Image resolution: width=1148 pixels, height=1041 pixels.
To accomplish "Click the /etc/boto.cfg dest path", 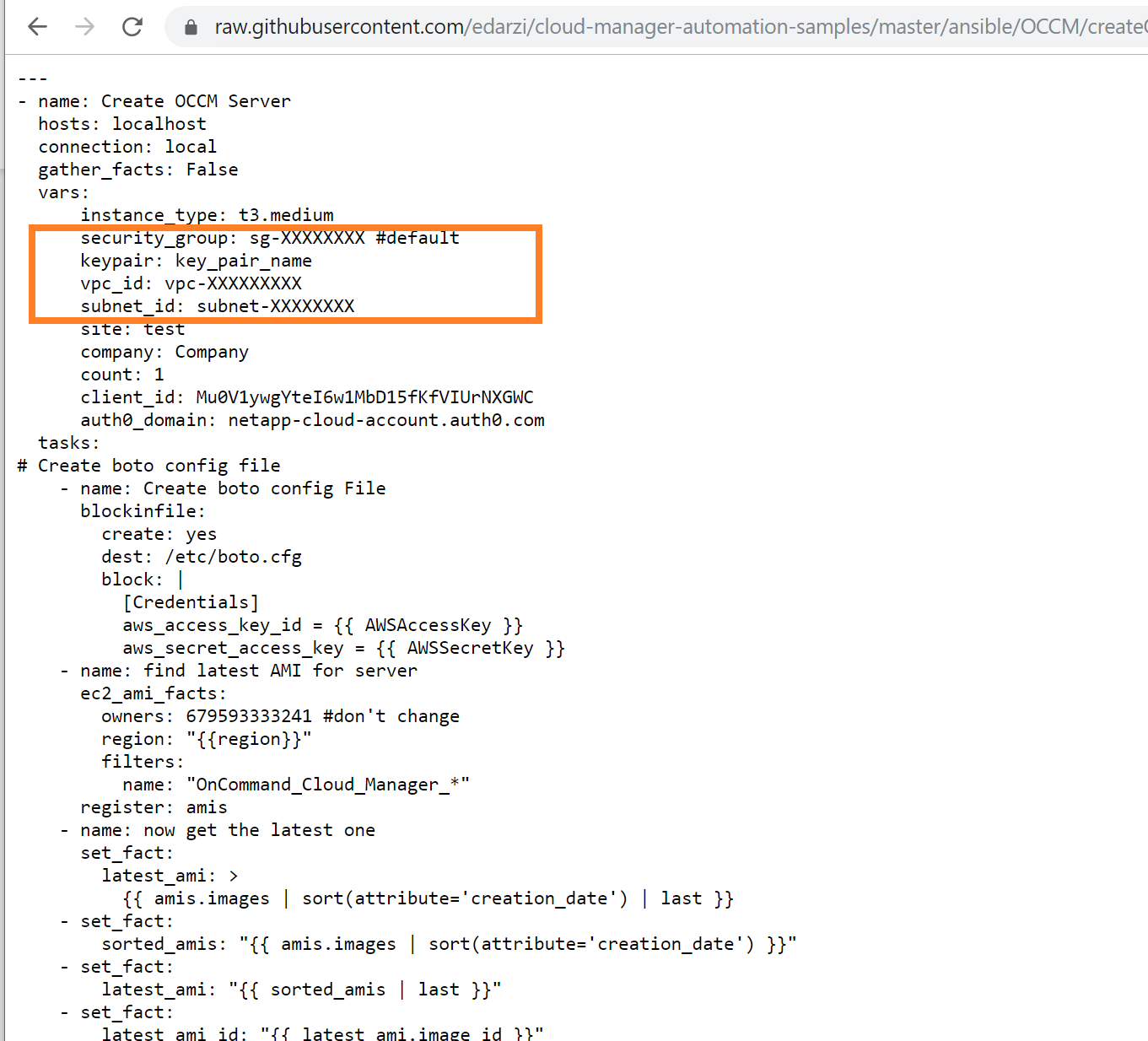I will coord(234,556).
